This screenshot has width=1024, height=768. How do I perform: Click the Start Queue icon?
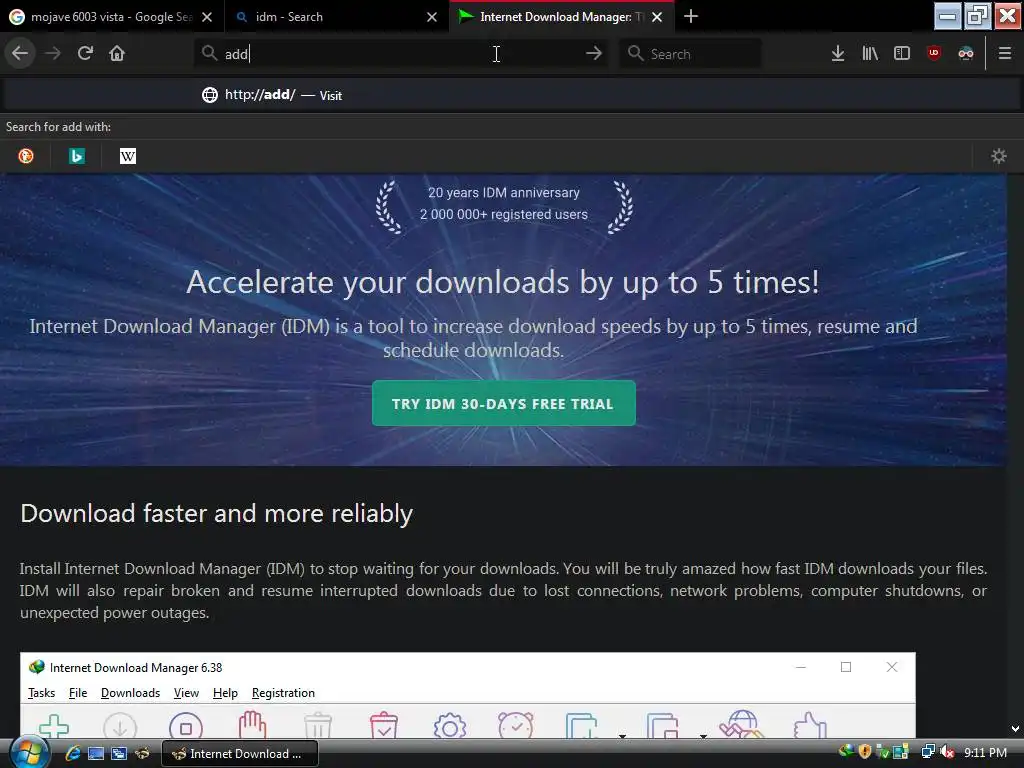pos(581,726)
